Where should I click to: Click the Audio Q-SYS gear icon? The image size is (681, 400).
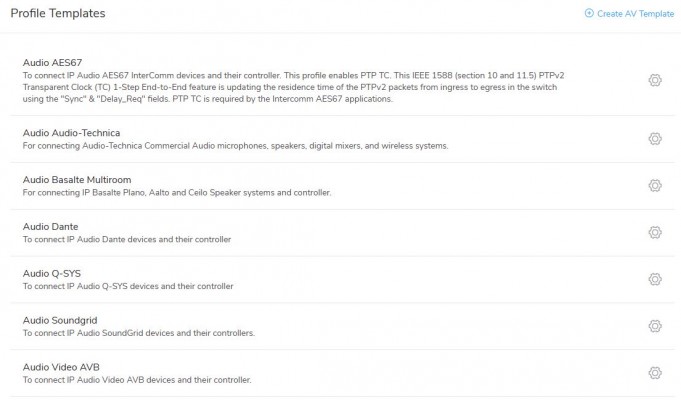pos(655,279)
